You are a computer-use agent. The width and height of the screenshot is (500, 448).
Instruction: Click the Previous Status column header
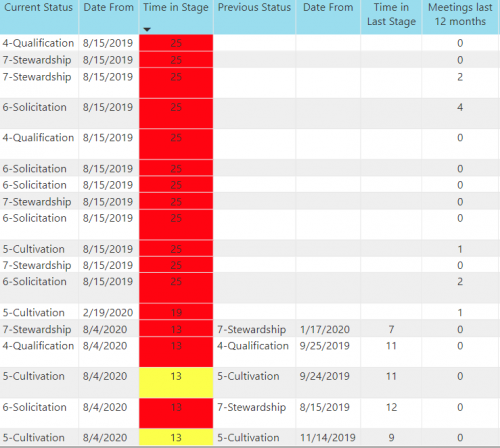[x=254, y=7]
